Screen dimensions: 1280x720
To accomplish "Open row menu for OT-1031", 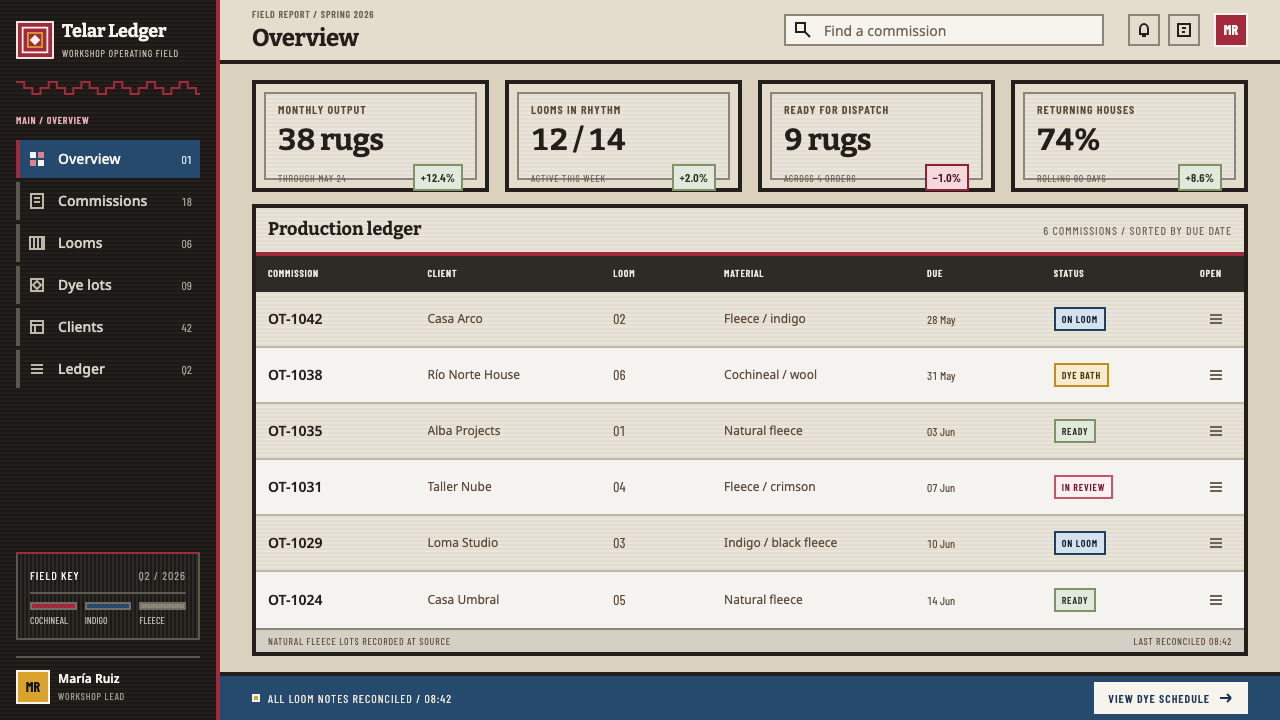I will (x=1216, y=487).
